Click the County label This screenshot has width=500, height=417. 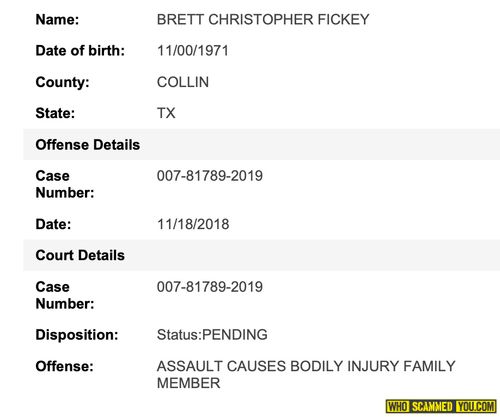click(63, 82)
